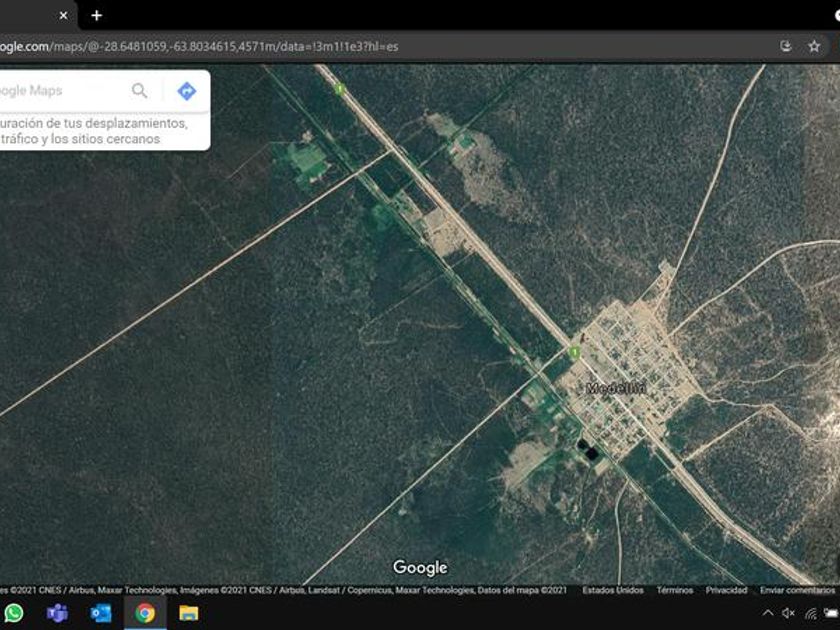This screenshot has width=840, height=630.
Task: Click the URL in the address bar
Action: (200, 46)
